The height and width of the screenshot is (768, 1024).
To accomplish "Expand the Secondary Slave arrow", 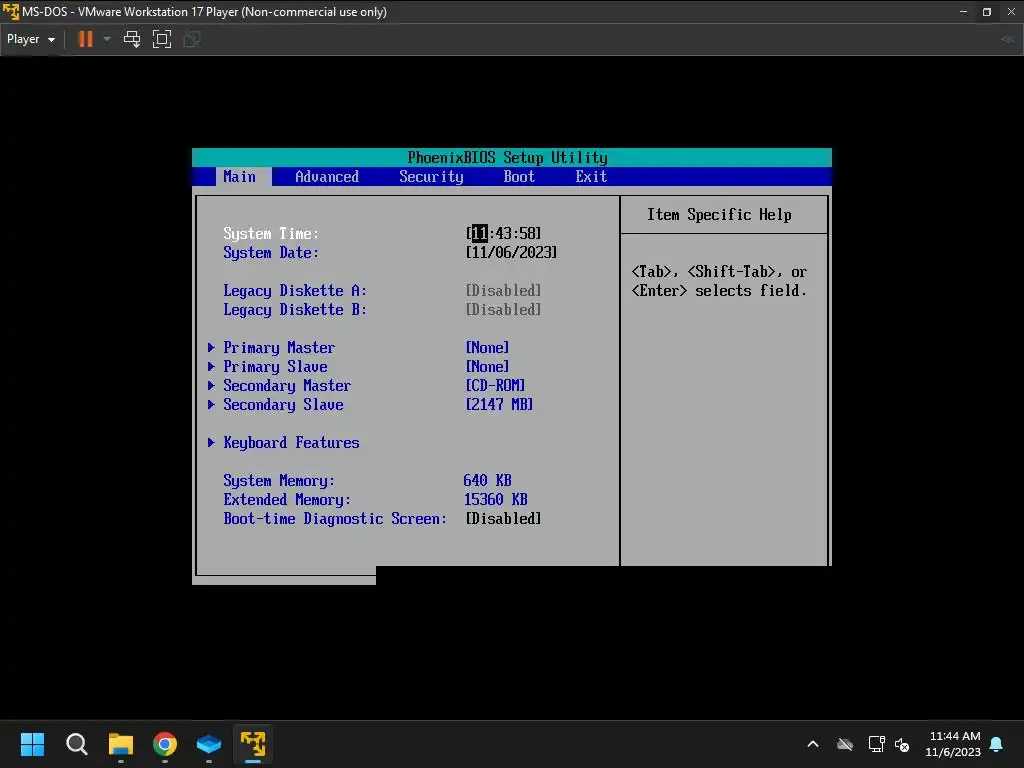I will click(211, 404).
